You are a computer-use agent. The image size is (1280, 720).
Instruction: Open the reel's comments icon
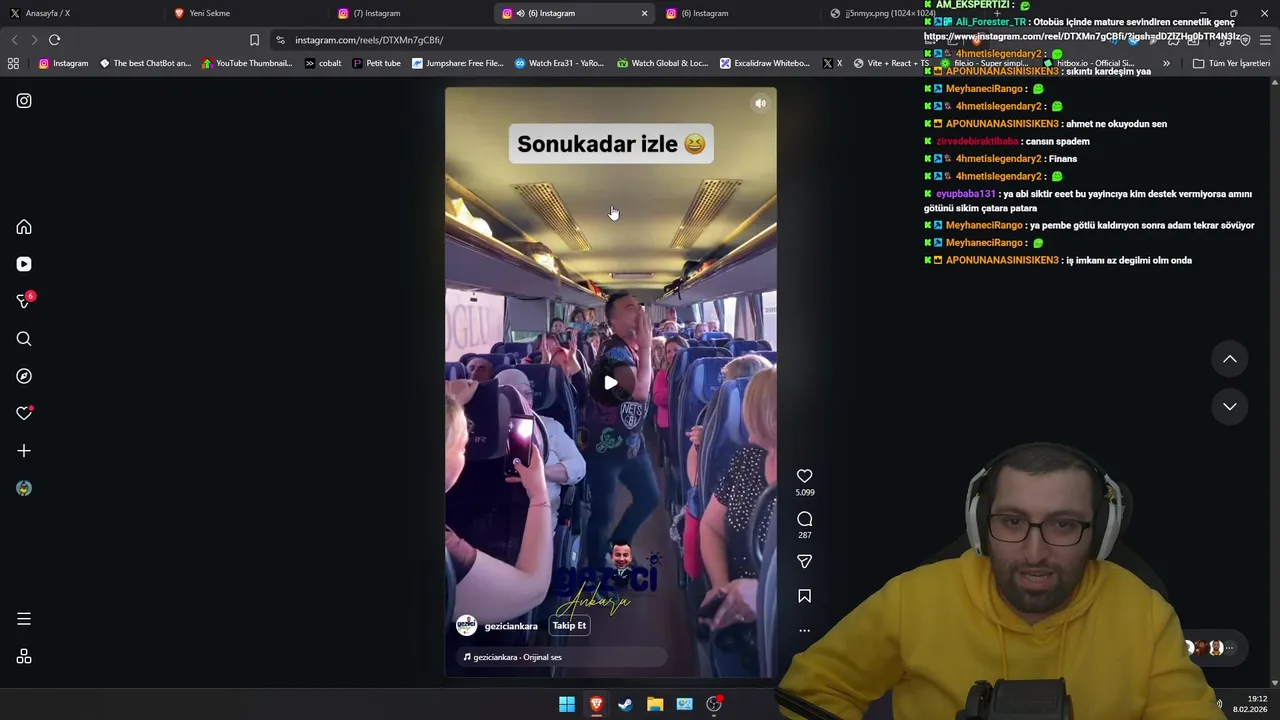804,519
